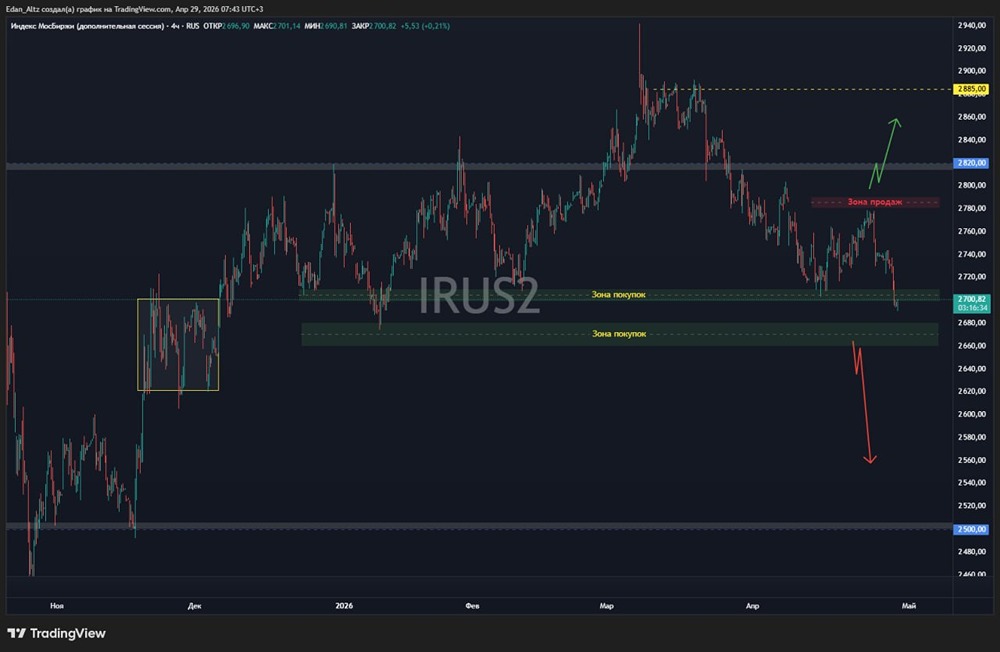Click the 2780,00 price axis tick
1000x652 pixels.
coord(971,209)
